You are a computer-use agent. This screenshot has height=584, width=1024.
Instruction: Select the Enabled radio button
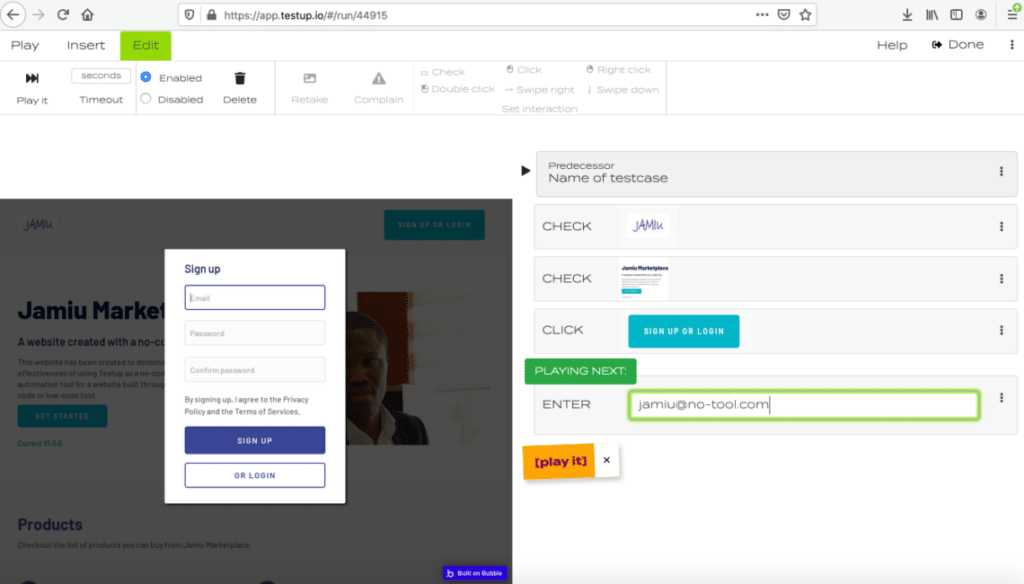146,77
